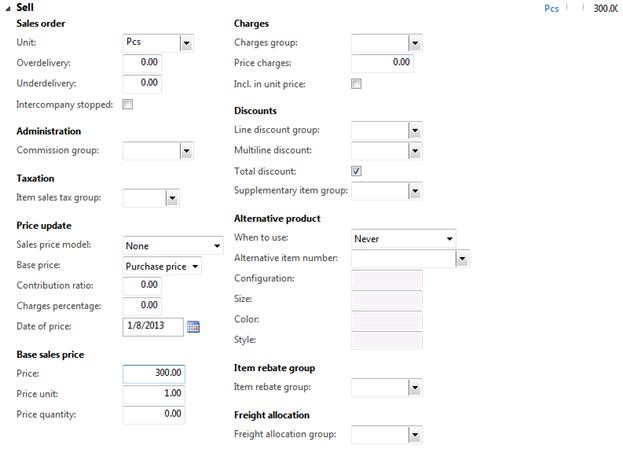The height and width of the screenshot is (449, 623).
Task: Open the Unit dropdown
Action: 186,43
